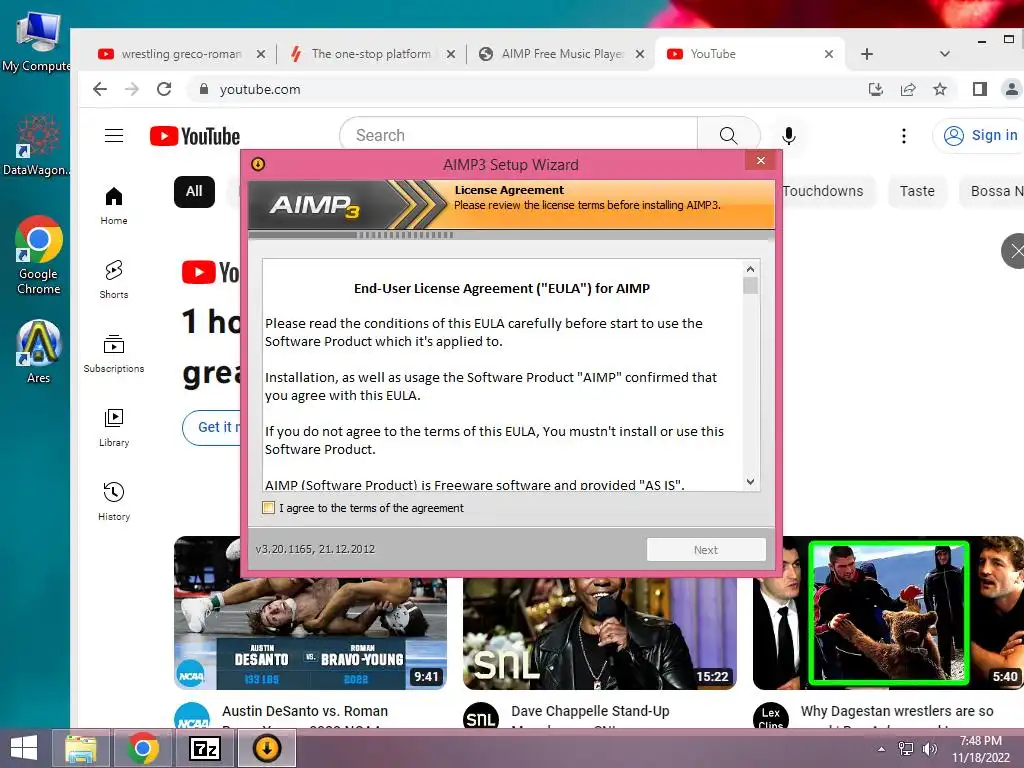Bookmark this page with the star icon
1024x768 pixels.
[940, 89]
